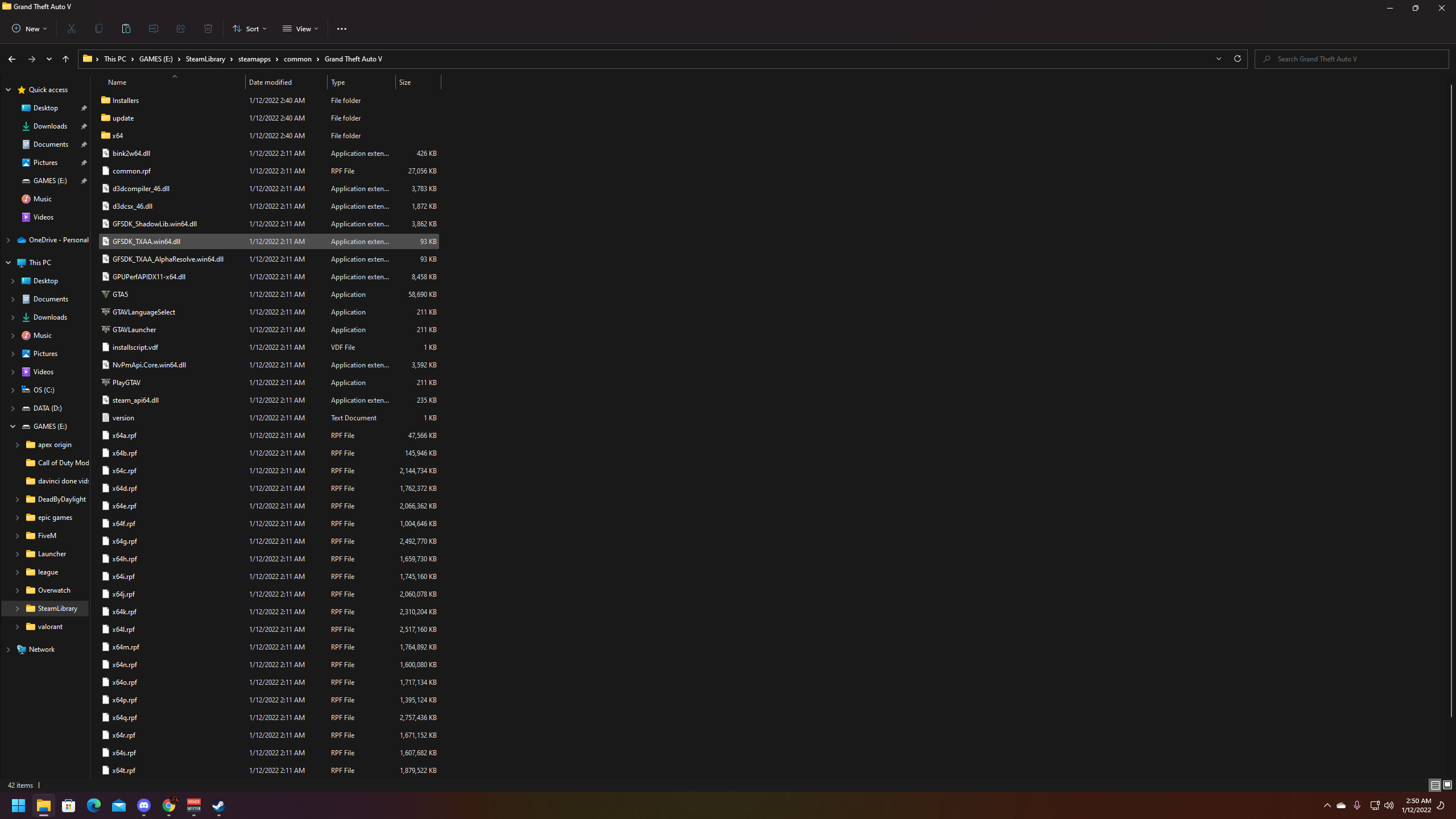Viewport: 1456px width, 819px height.
Task: Select the version text document
Action: [x=269, y=418]
